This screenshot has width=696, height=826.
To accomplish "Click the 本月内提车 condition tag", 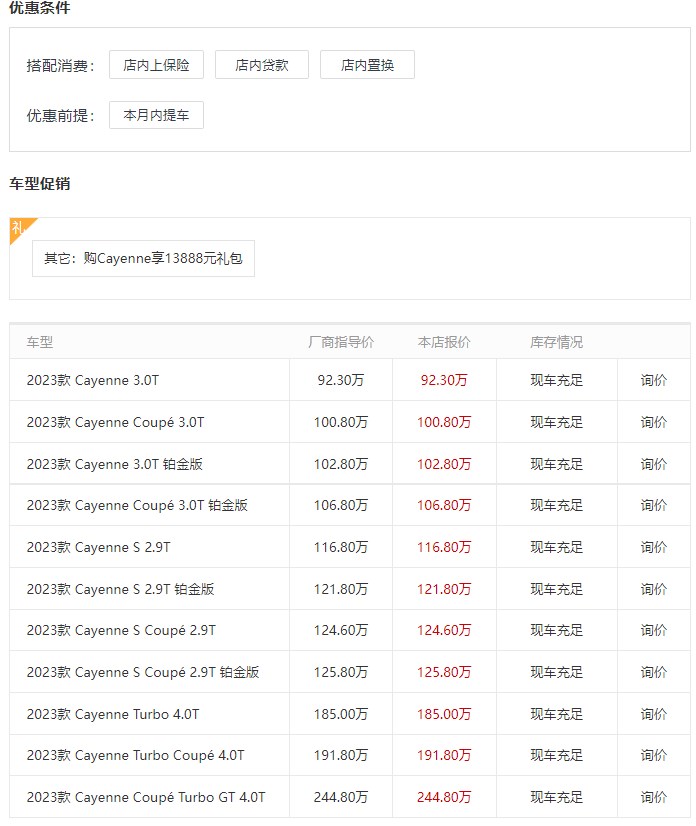I will point(156,115).
